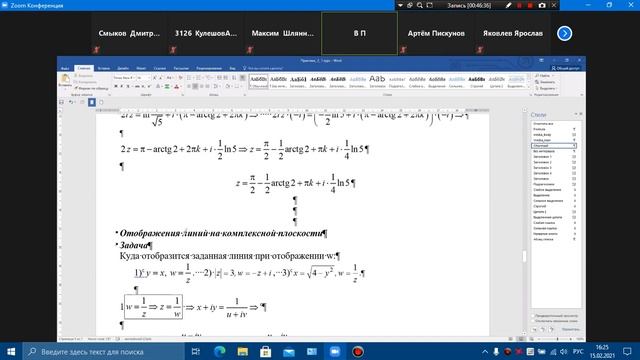Cut selection using Вырезать in Word ribbon

point(83,76)
